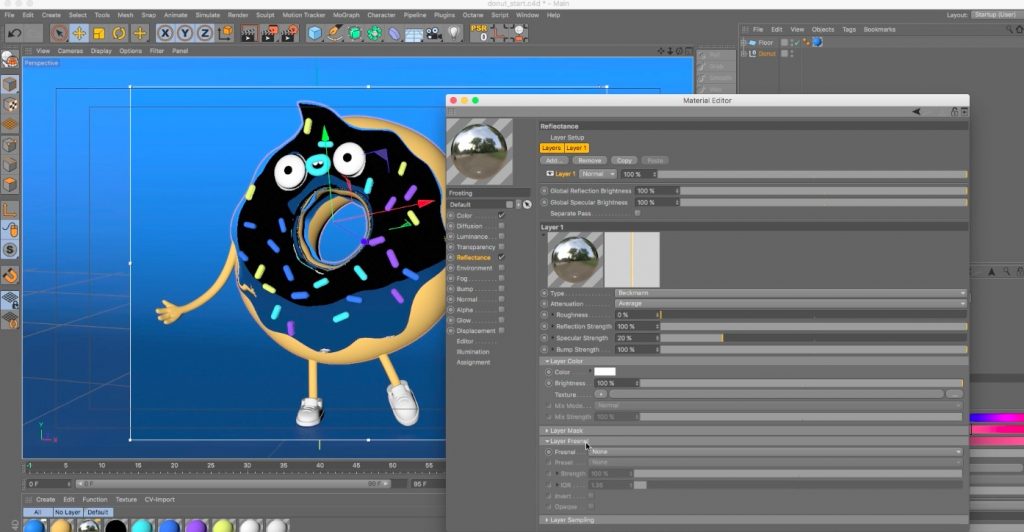Click the Camera object icon
Image resolution: width=1024 pixels, height=532 pixels.
(434, 33)
